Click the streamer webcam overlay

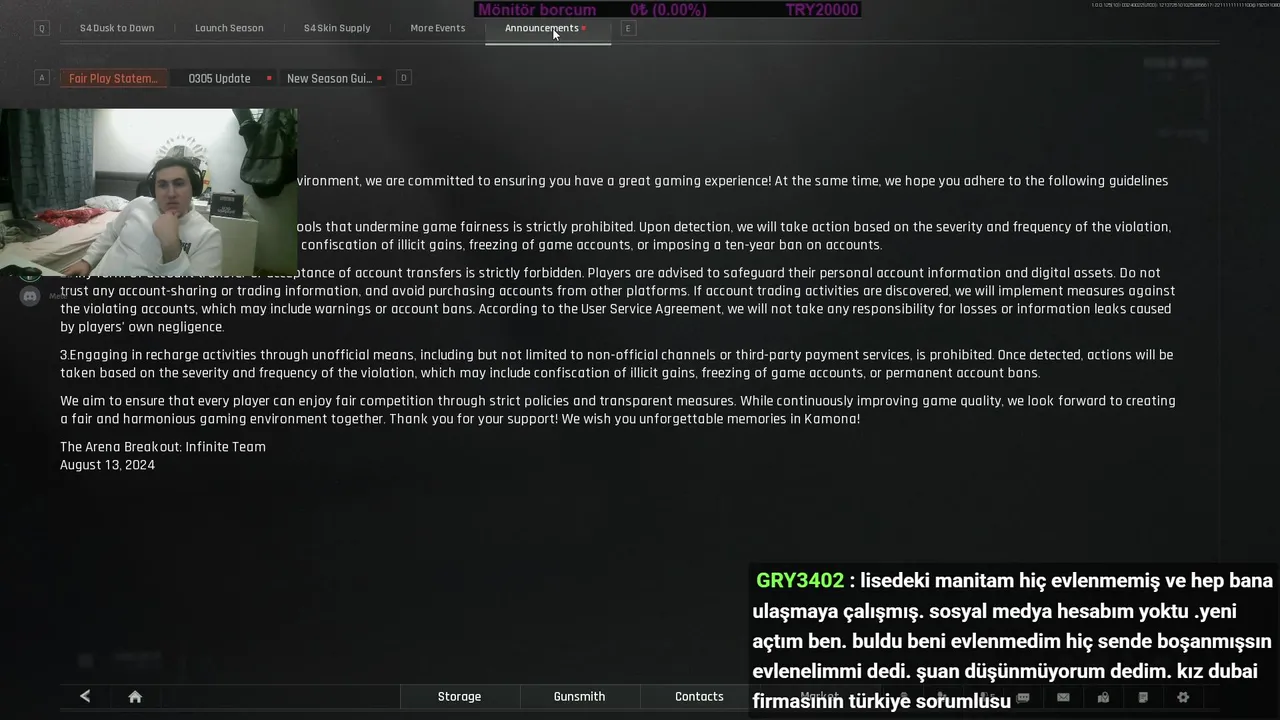click(148, 192)
